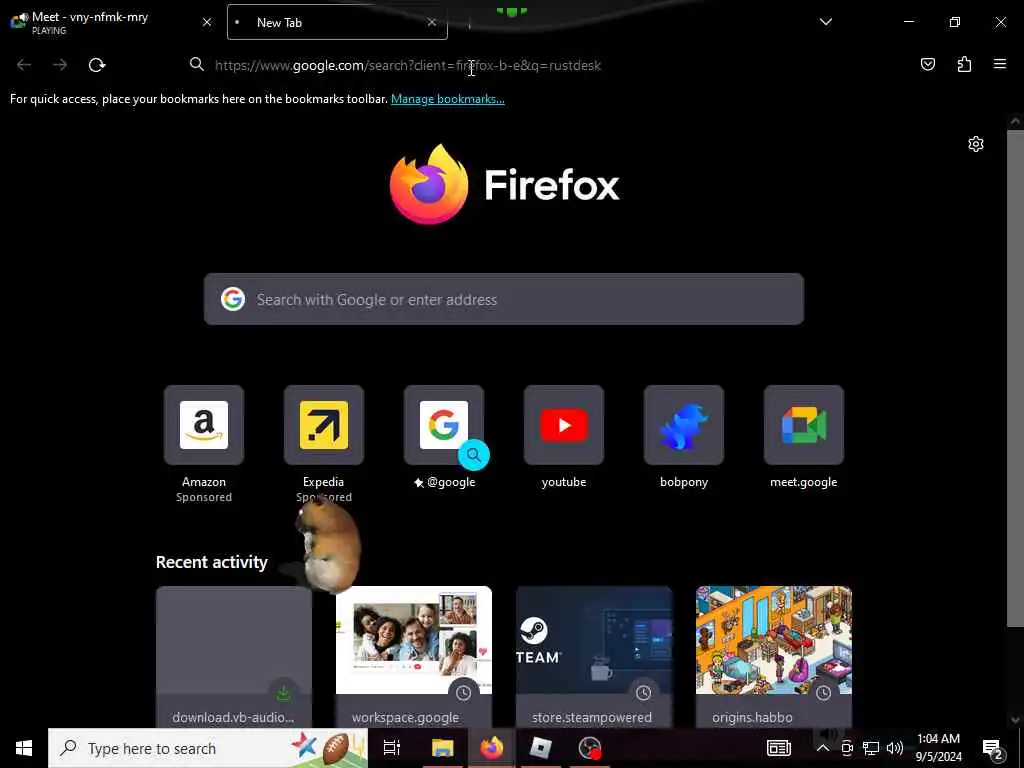Open the list all tabs dropdown
This screenshot has height=768, width=1024.
(825, 22)
